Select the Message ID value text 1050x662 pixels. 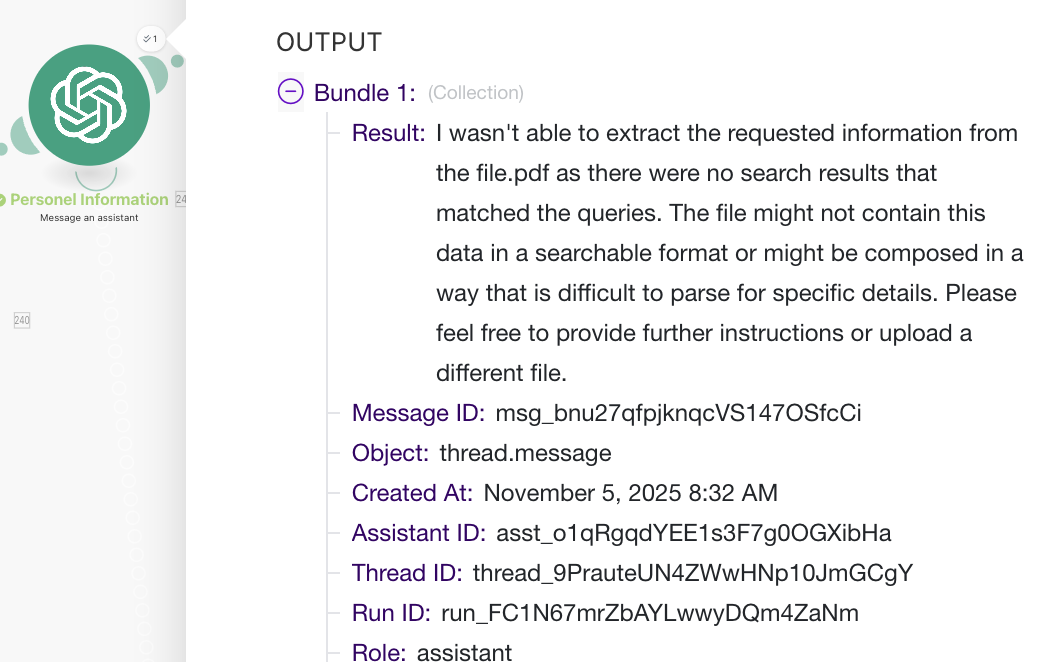point(678,413)
